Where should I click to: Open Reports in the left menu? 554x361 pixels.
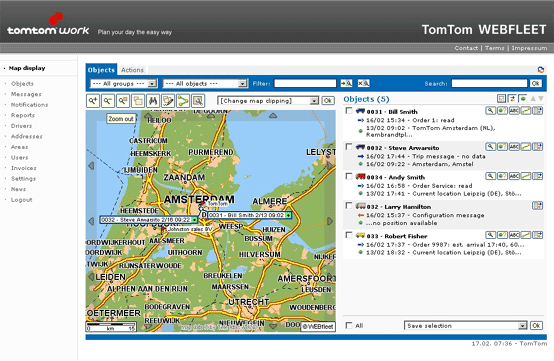(x=23, y=116)
